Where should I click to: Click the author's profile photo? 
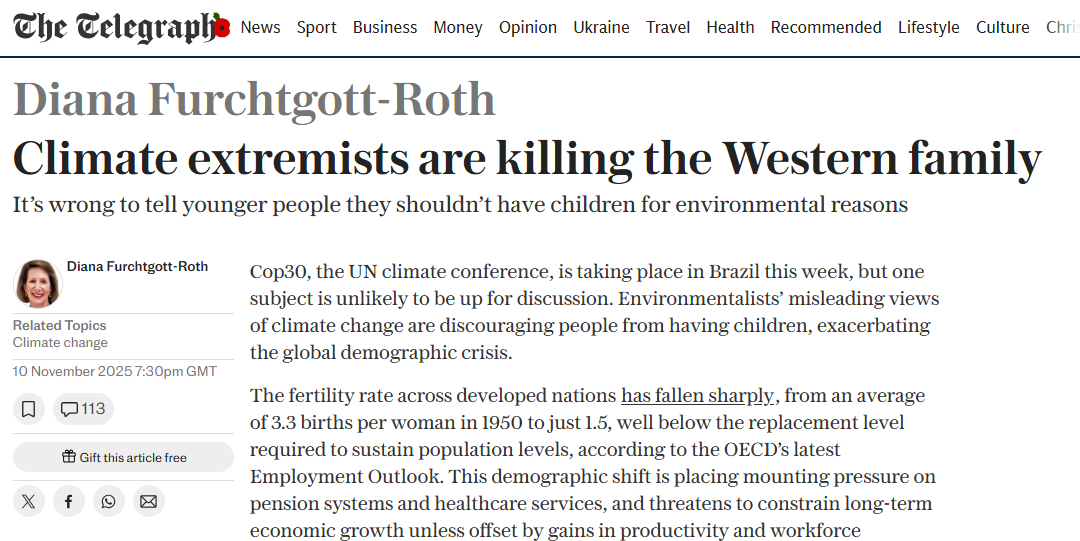38,284
